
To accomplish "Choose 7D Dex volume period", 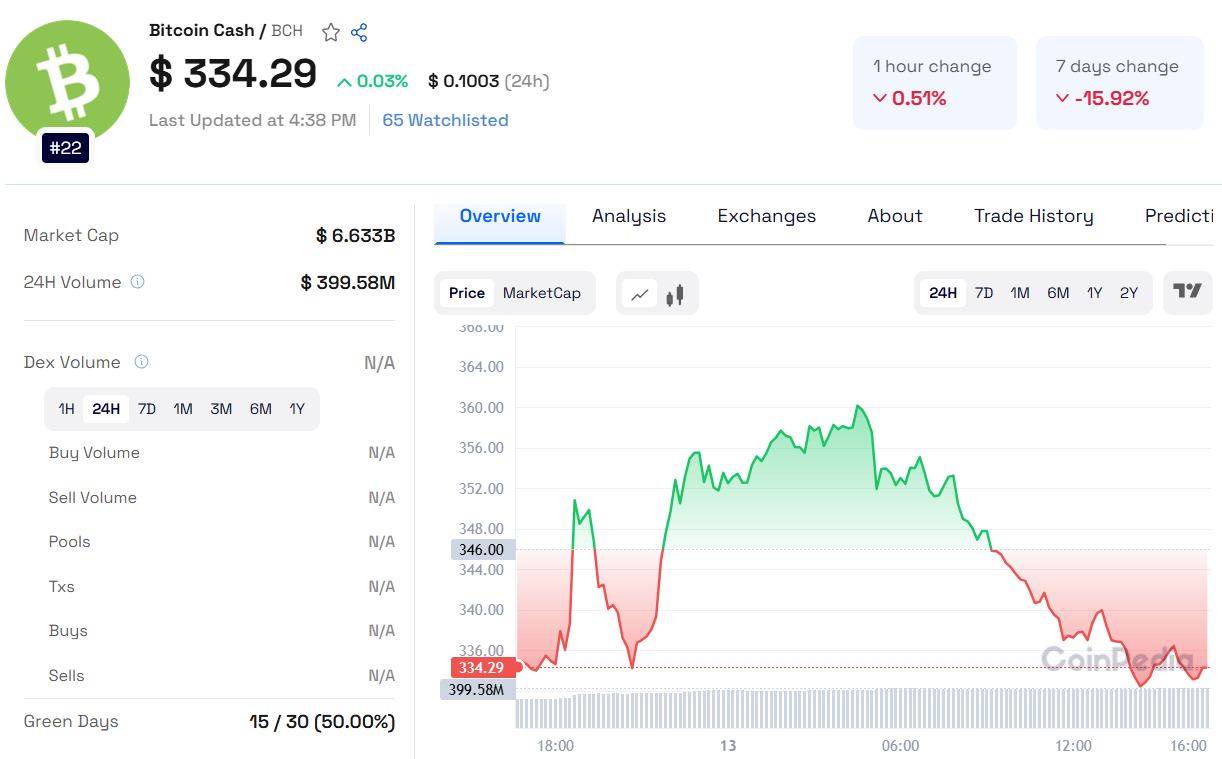I will tap(147, 409).
